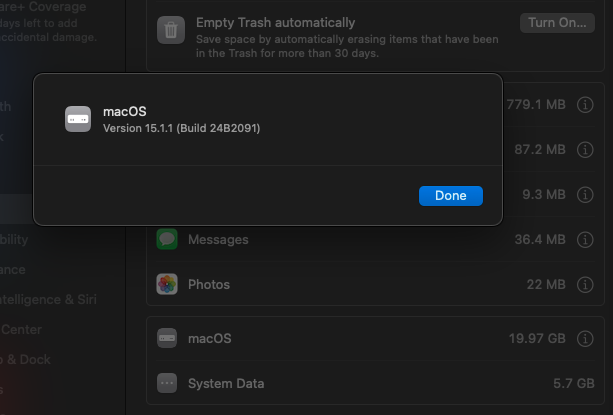Open Apple Intelligence & Siri in sidebar
This screenshot has height=415, width=613.
point(50,299)
